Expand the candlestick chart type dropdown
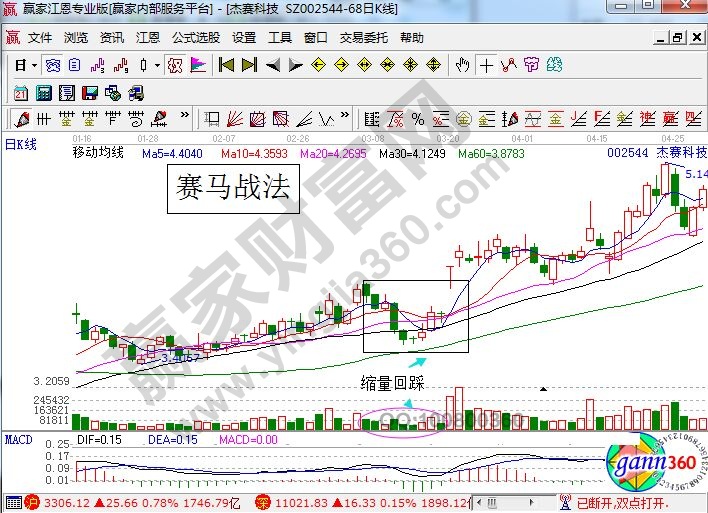Screen dimensions: 708x513 click(x=156, y=66)
